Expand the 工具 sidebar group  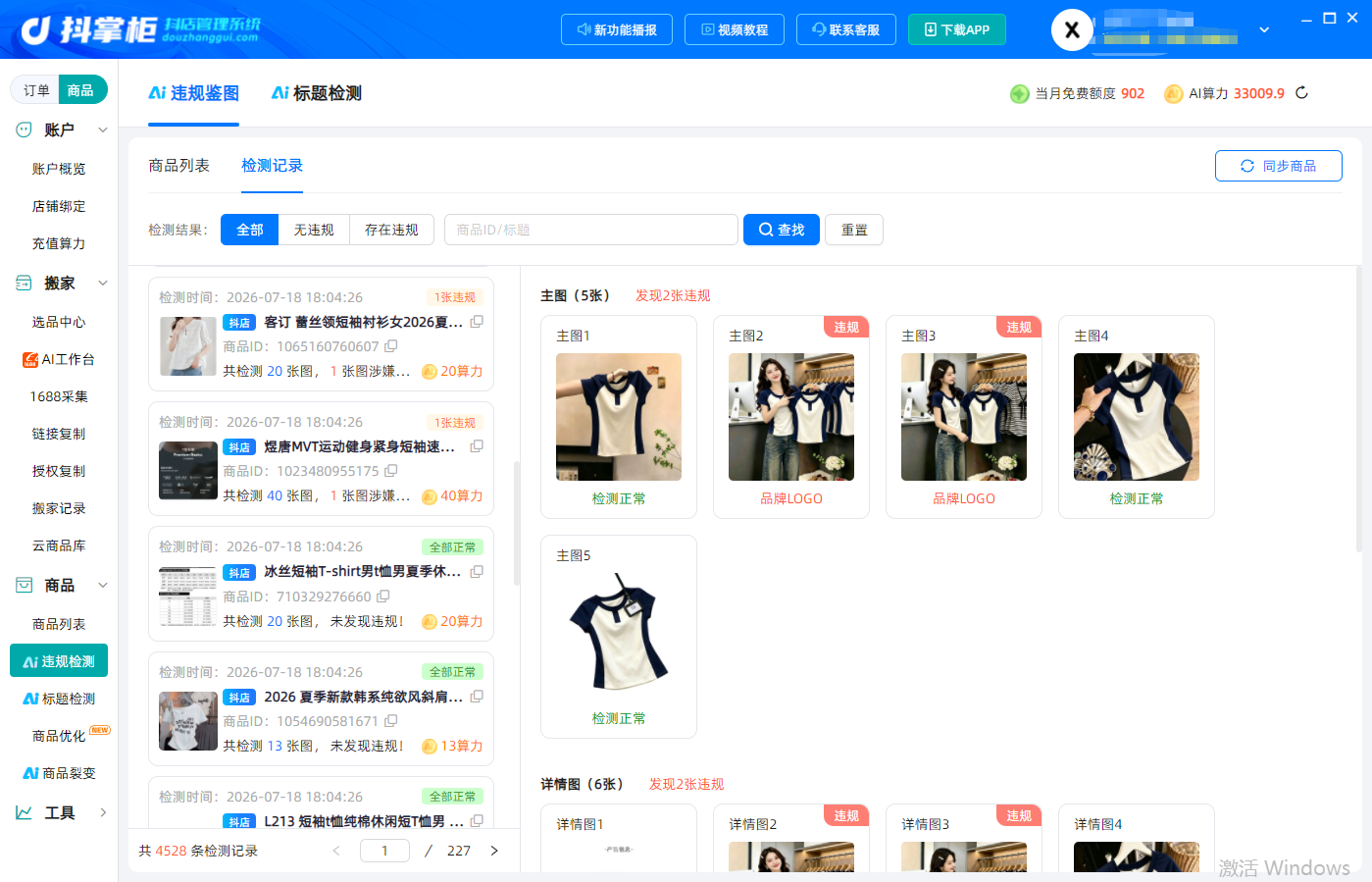(103, 812)
